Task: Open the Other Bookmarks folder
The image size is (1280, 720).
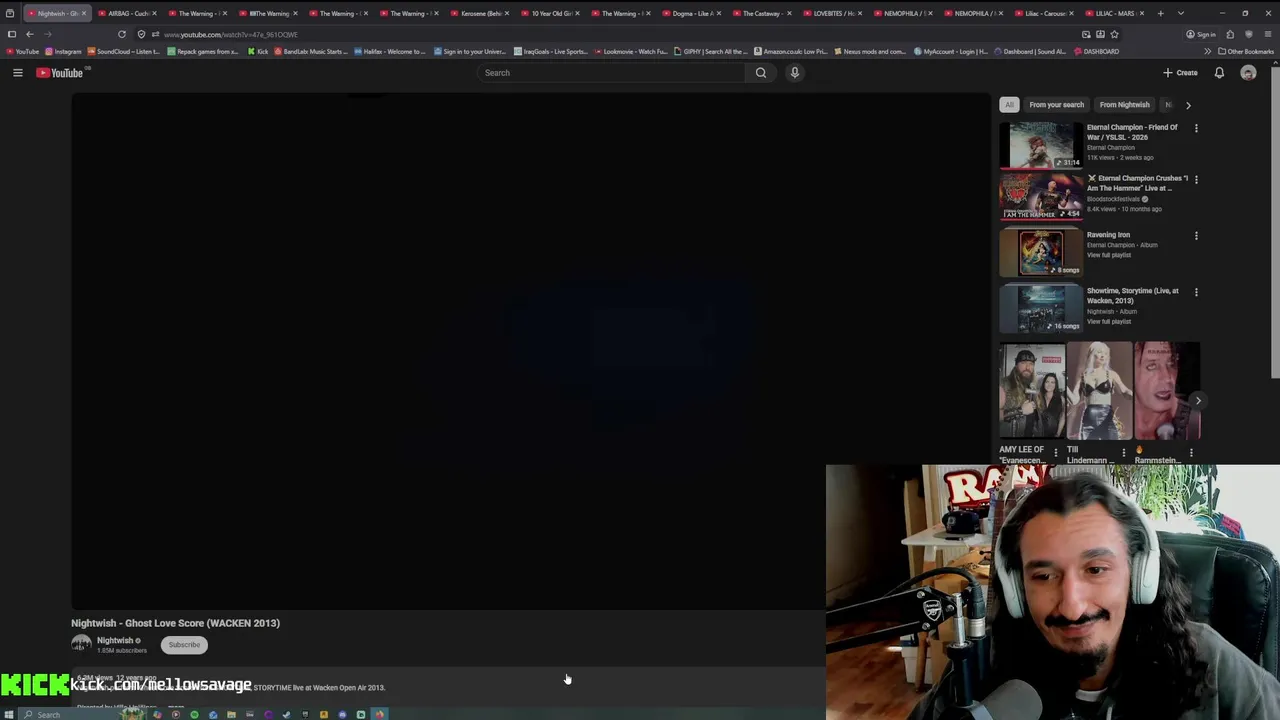Action: pyautogui.click(x=1246, y=51)
